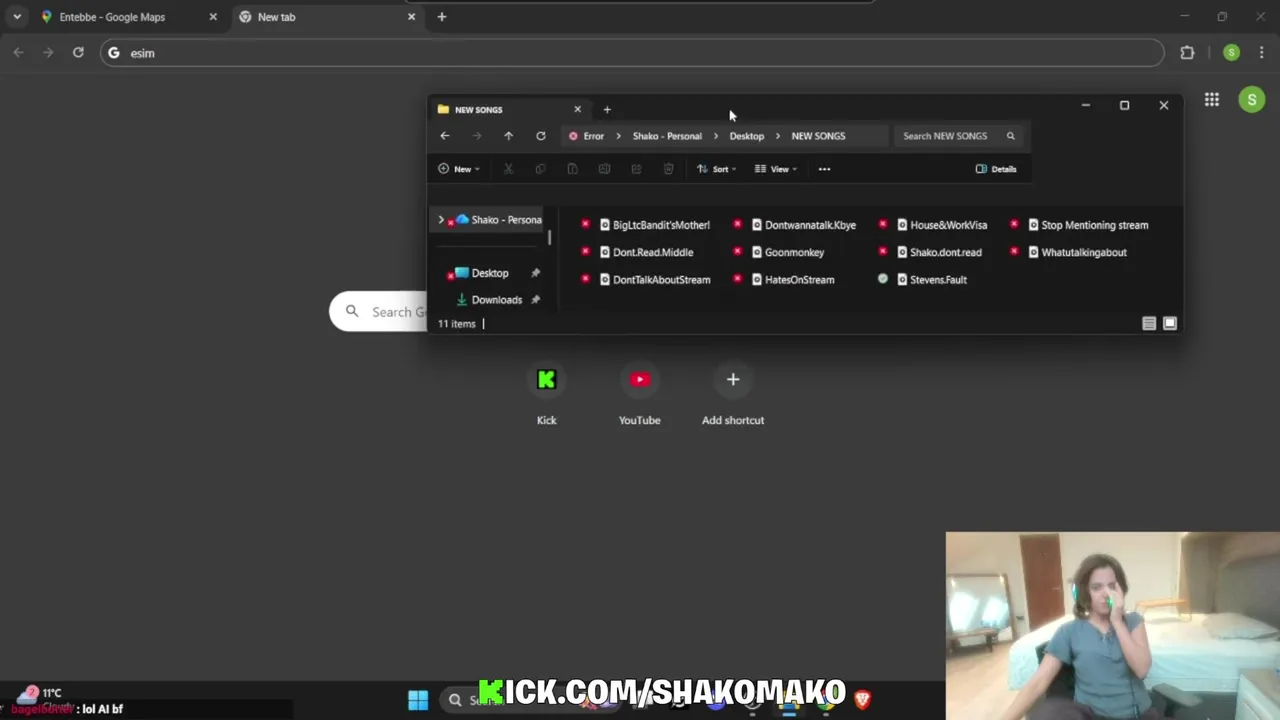Image resolution: width=1280 pixels, height=720 pixels.
Task: Expand chevron after Error in breadcrumb
Action: pyautogui.click(x=618, y=136)
